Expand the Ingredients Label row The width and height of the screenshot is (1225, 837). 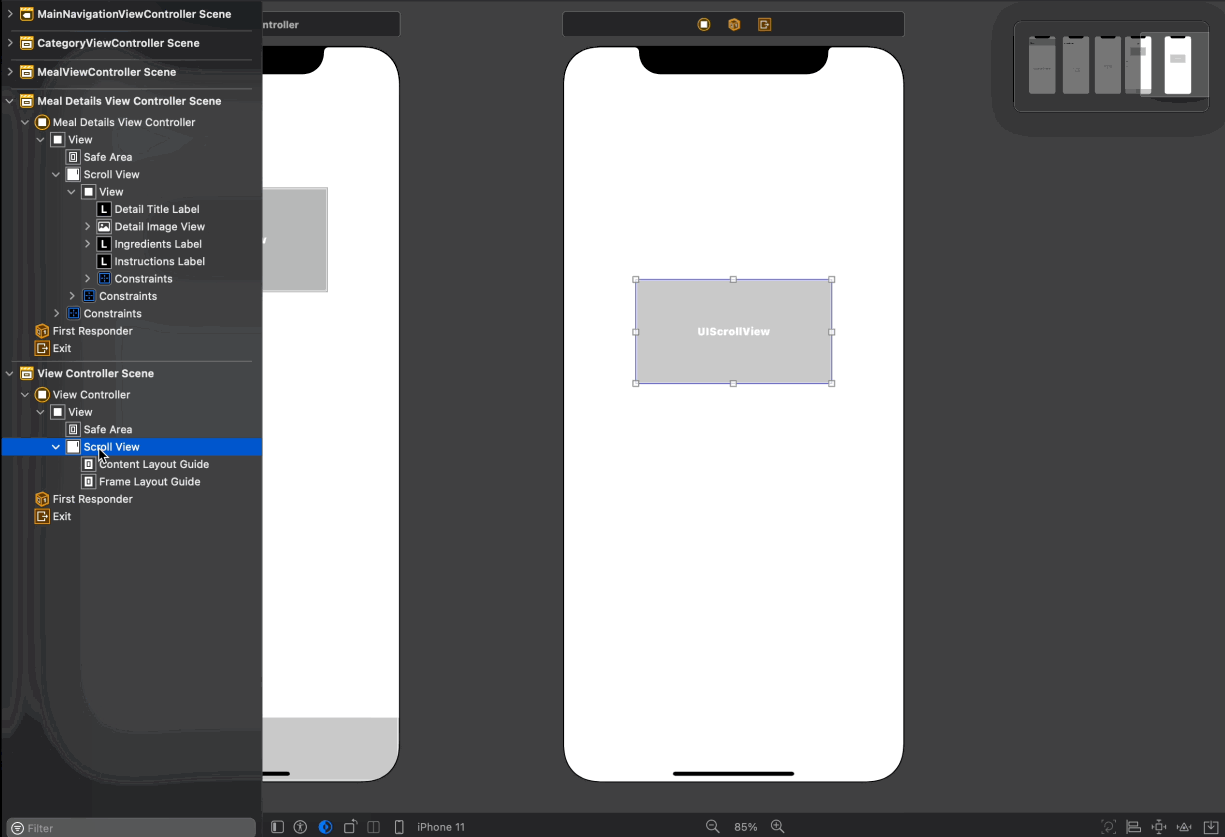coord(87,244)
